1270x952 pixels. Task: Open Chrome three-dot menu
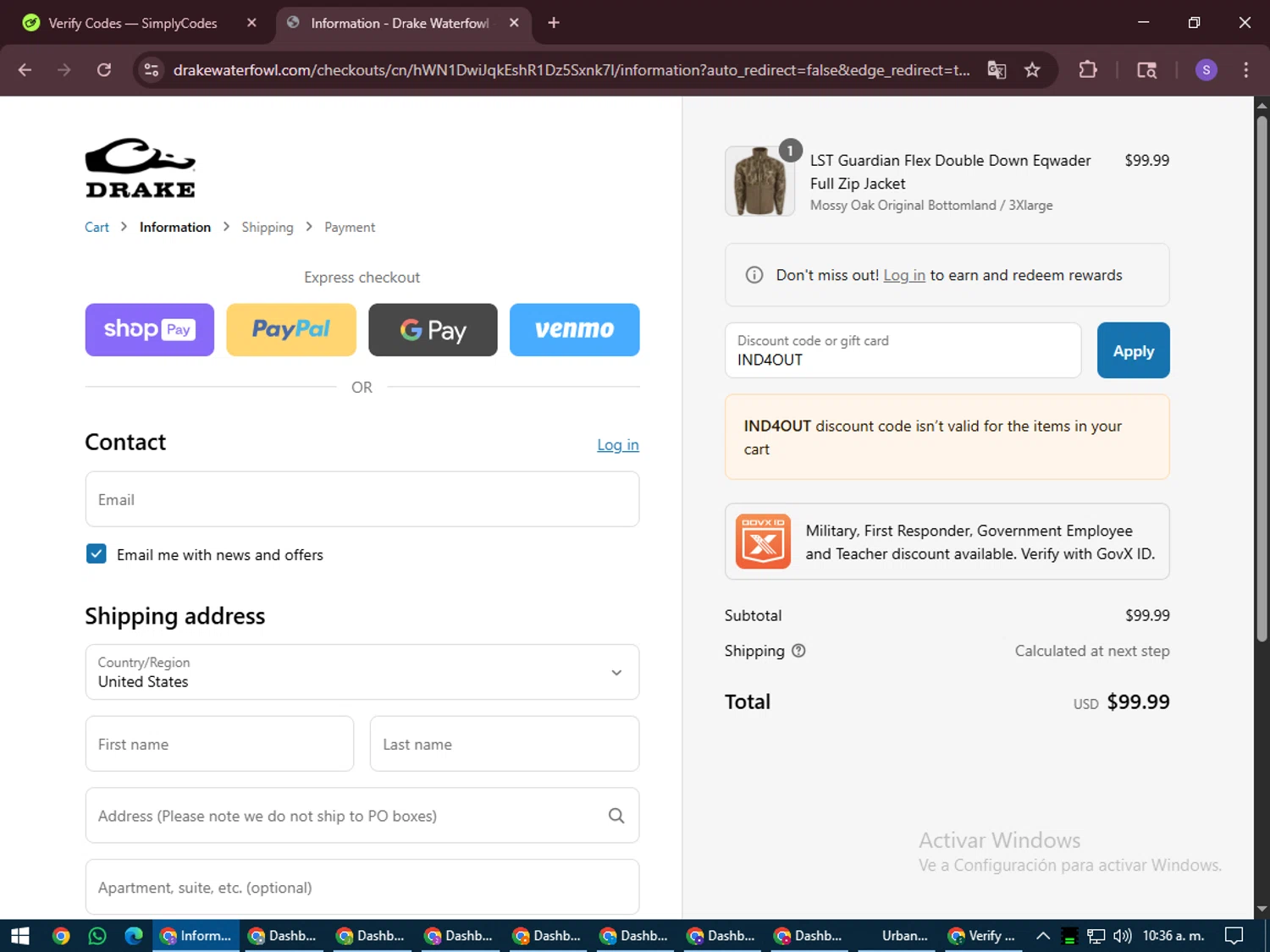(1245, 70)
